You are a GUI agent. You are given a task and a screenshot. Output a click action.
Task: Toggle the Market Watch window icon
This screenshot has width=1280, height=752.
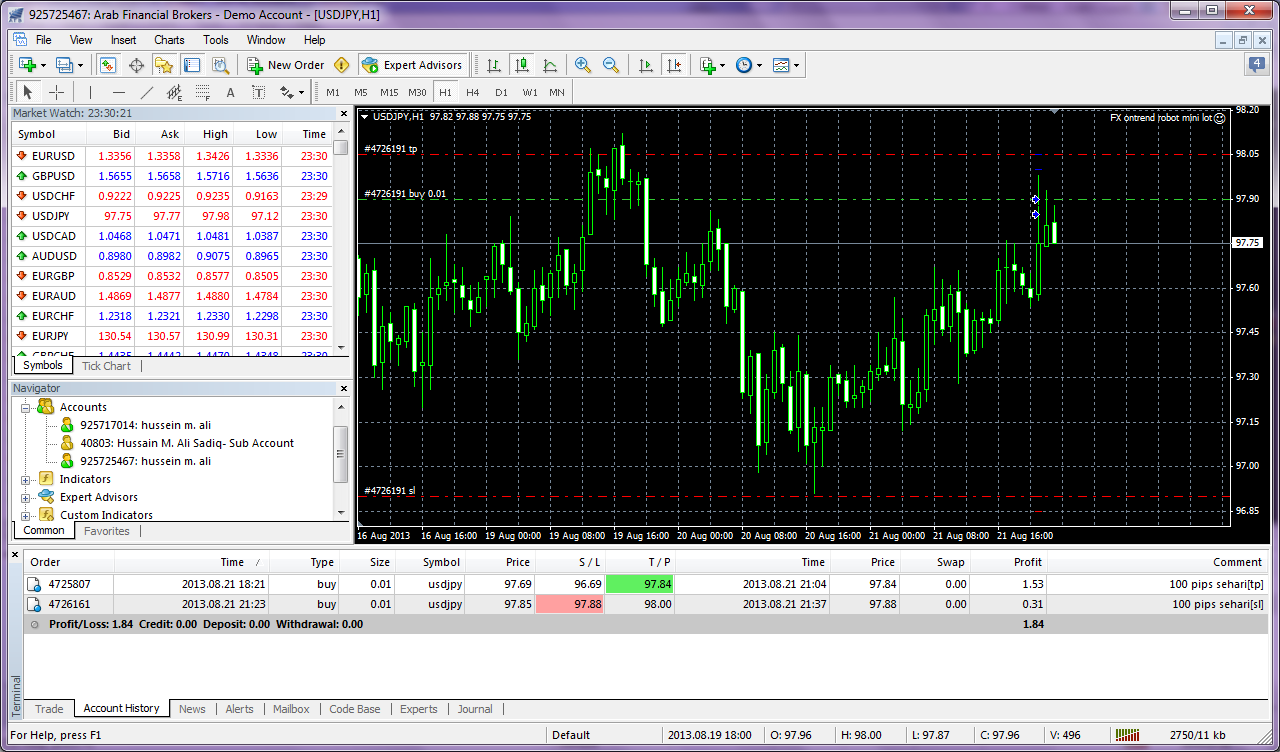coord(108,65)
